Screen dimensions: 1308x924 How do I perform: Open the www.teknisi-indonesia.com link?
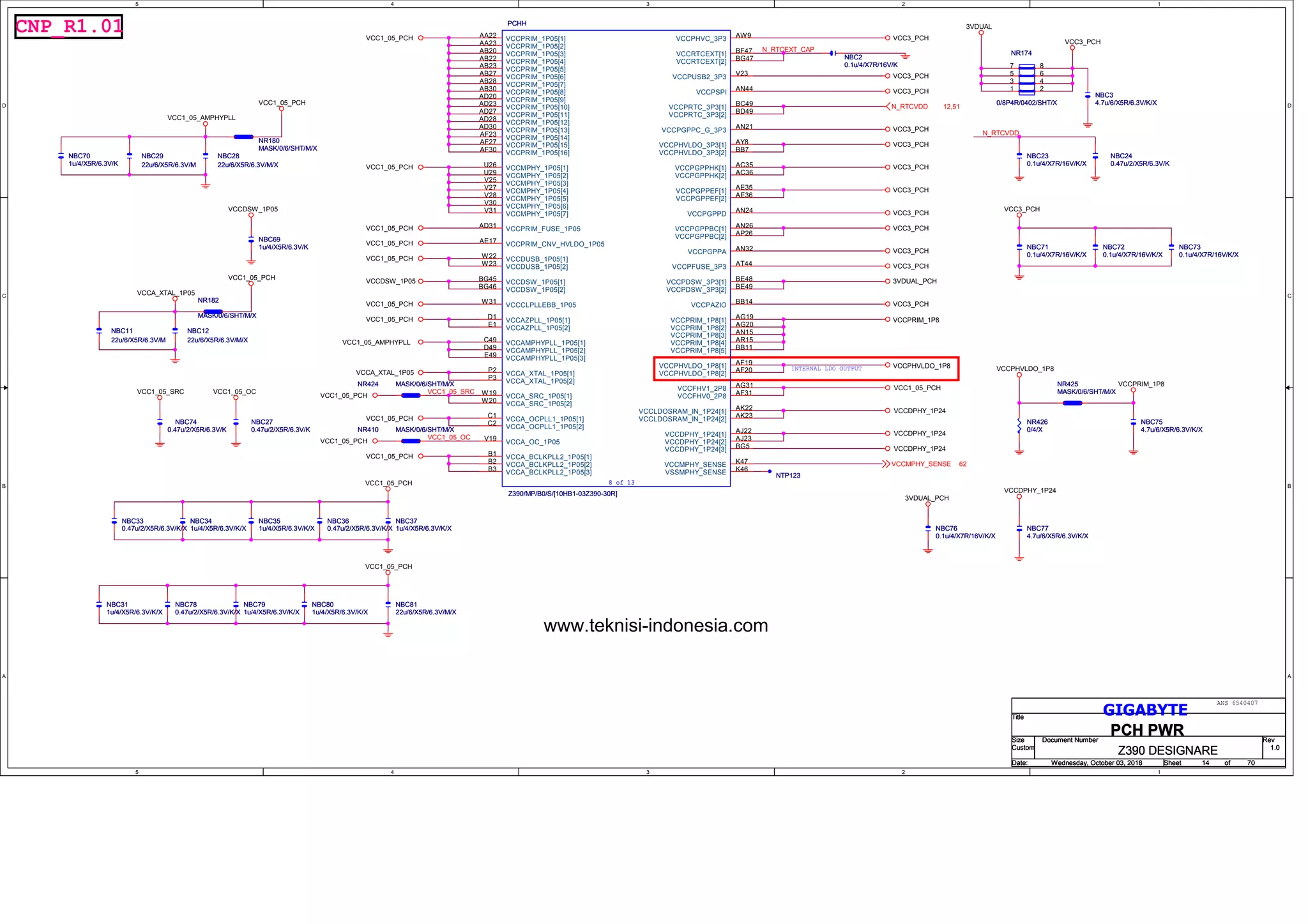coord(655,626)
